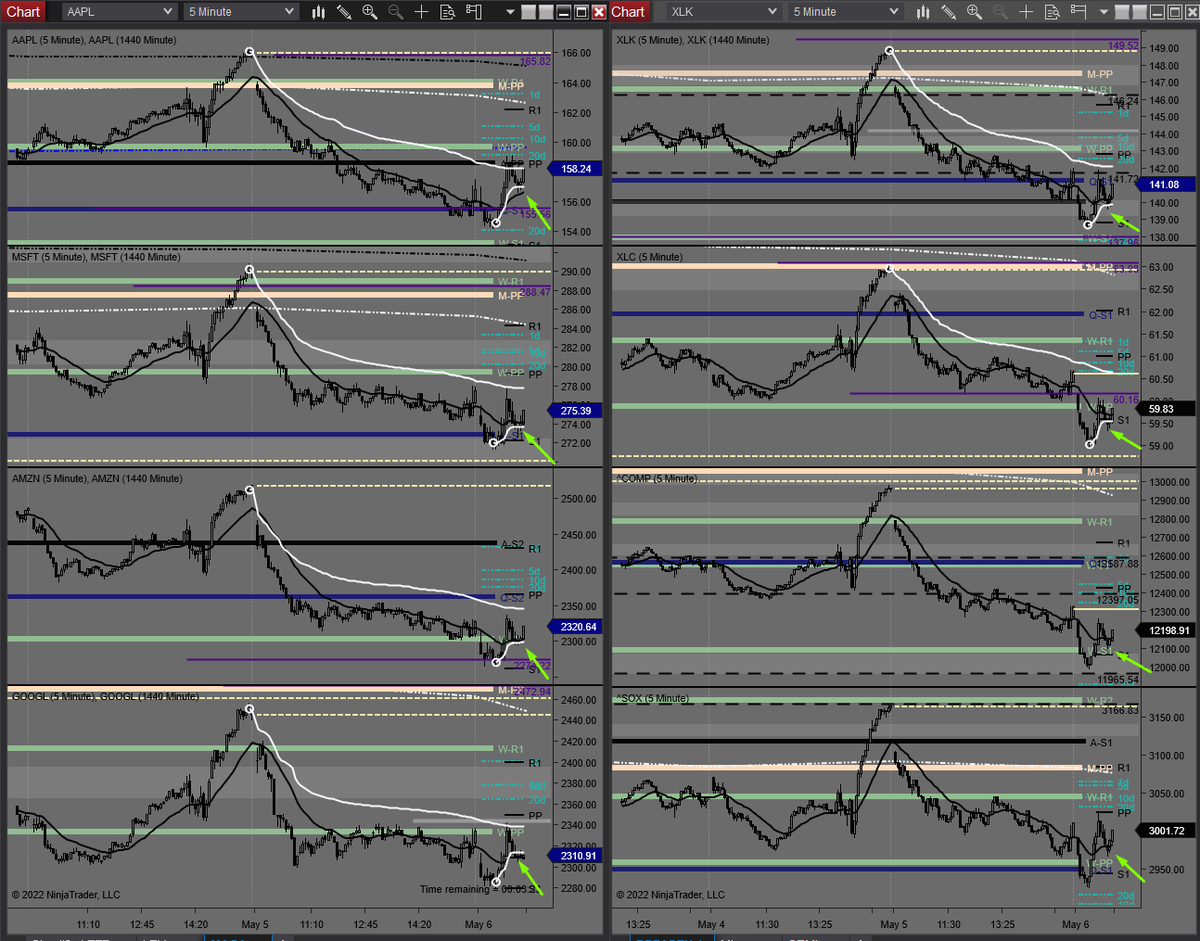
Task: Click the 2472.94 level label in GOOGL panel
Action: (x=530, y=691)
